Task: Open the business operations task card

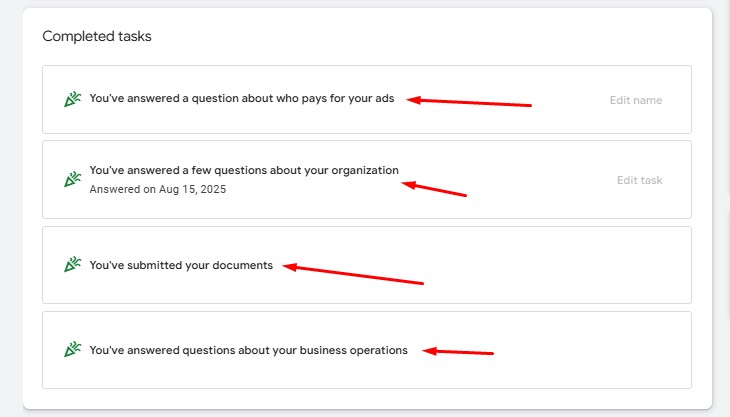Action: (x=367, y=350)
